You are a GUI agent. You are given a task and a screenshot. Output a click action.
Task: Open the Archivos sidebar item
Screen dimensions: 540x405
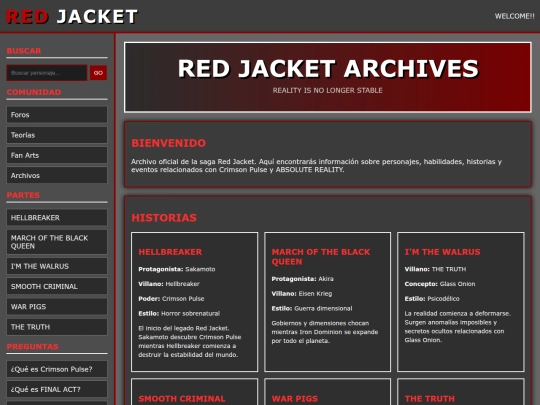pyautogui.click(x=57, y=176)
